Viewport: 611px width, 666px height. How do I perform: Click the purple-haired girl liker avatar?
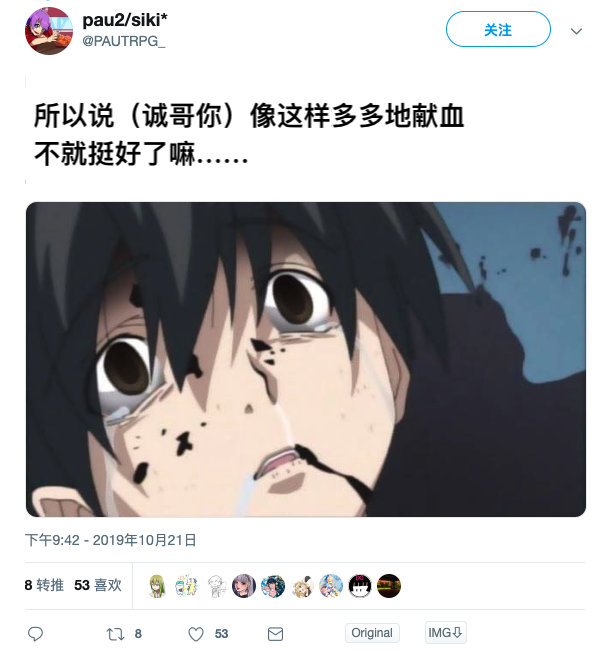pyautogui.click(x=244, y=586)
